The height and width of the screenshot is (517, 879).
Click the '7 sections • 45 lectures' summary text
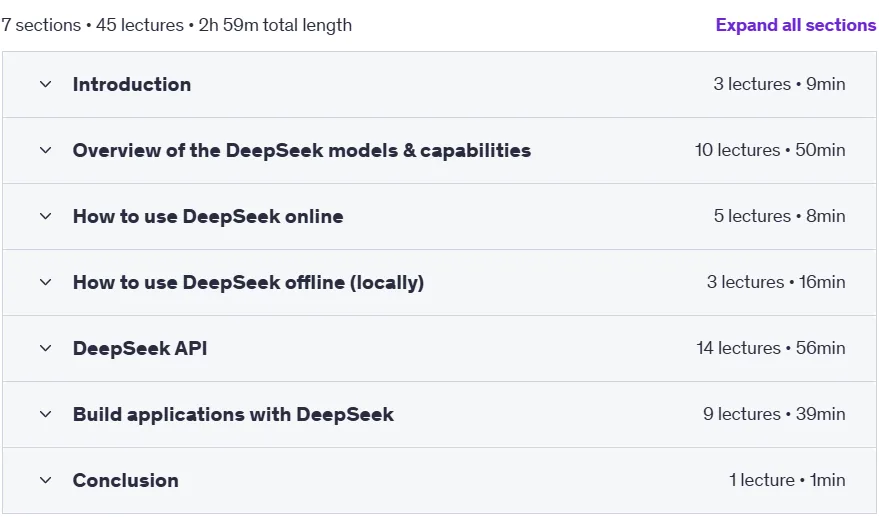[x=92, y=25]
